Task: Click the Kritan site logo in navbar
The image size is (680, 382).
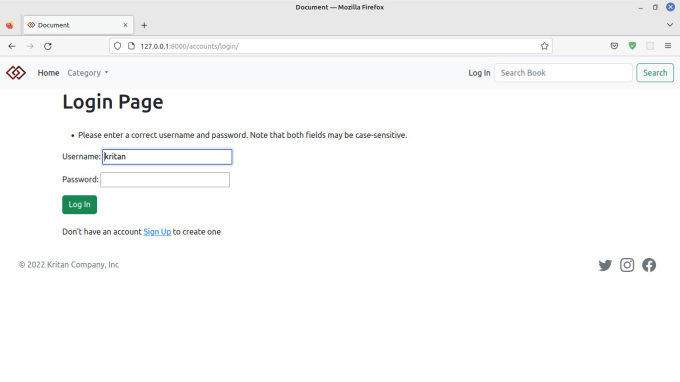Action: point(16,73)
